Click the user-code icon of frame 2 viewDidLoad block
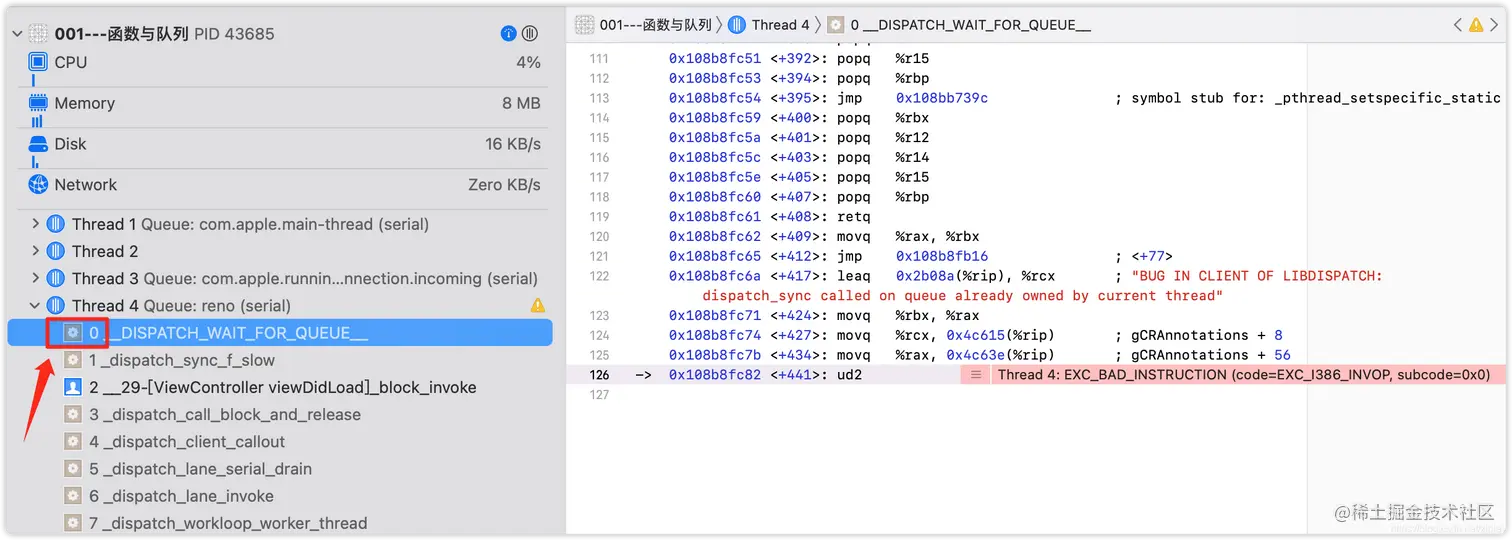The height and width of the screenshot is (540, 1512). click(73, 387)
